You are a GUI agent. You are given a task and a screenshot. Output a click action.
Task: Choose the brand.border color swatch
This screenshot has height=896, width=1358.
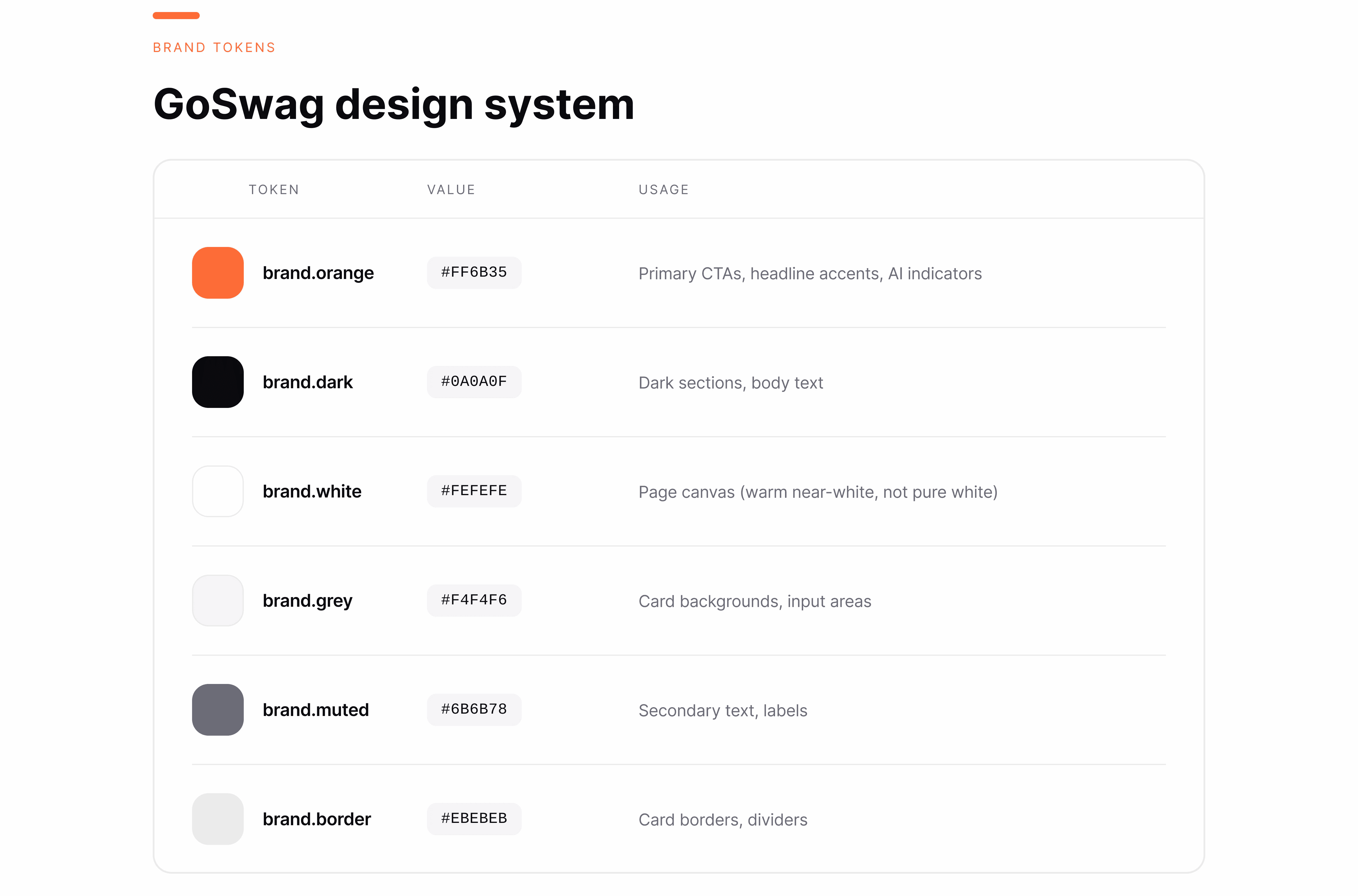point(218,819)
